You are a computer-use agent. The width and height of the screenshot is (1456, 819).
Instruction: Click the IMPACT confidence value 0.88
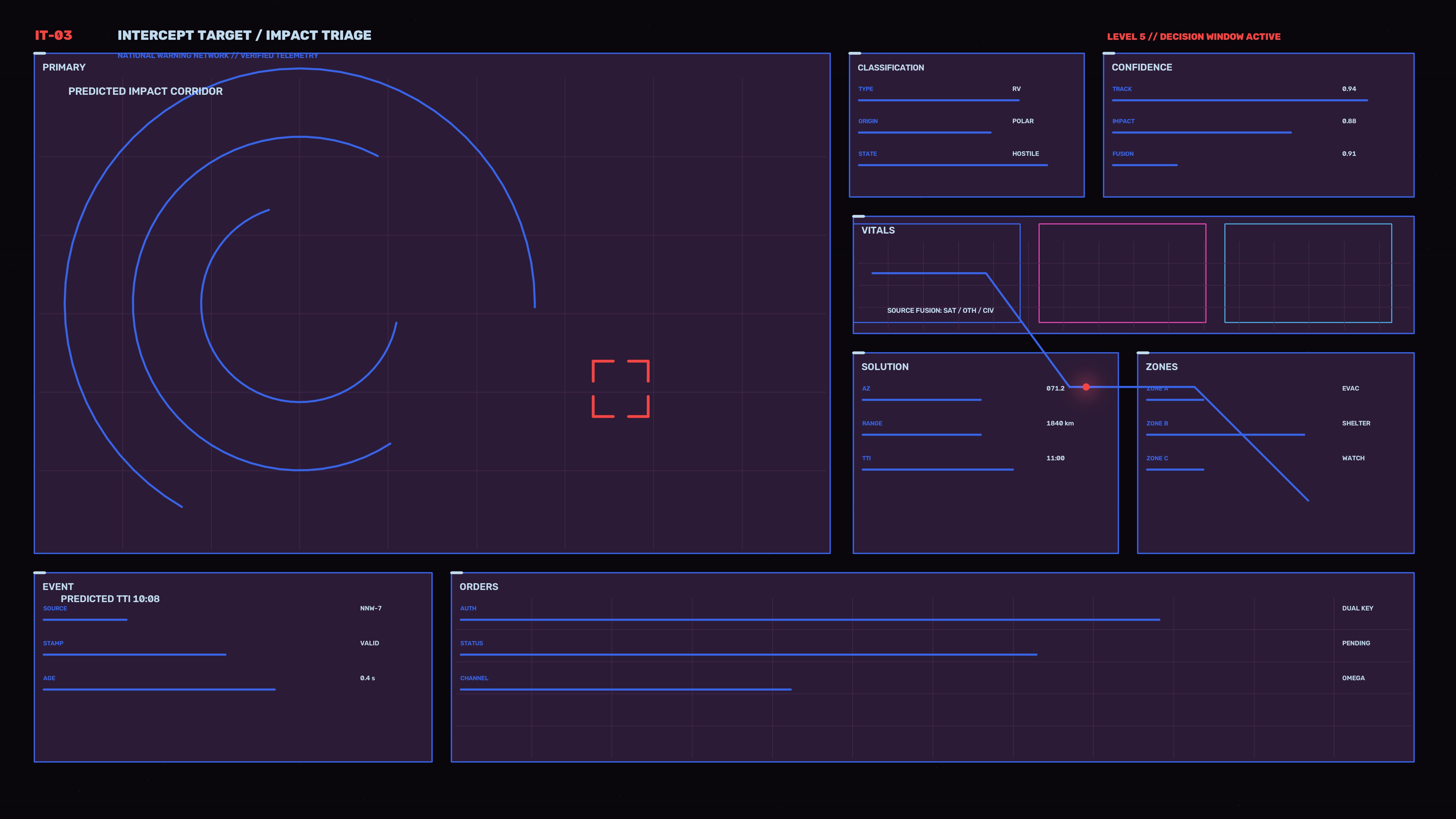click(x=1349, y=121)
